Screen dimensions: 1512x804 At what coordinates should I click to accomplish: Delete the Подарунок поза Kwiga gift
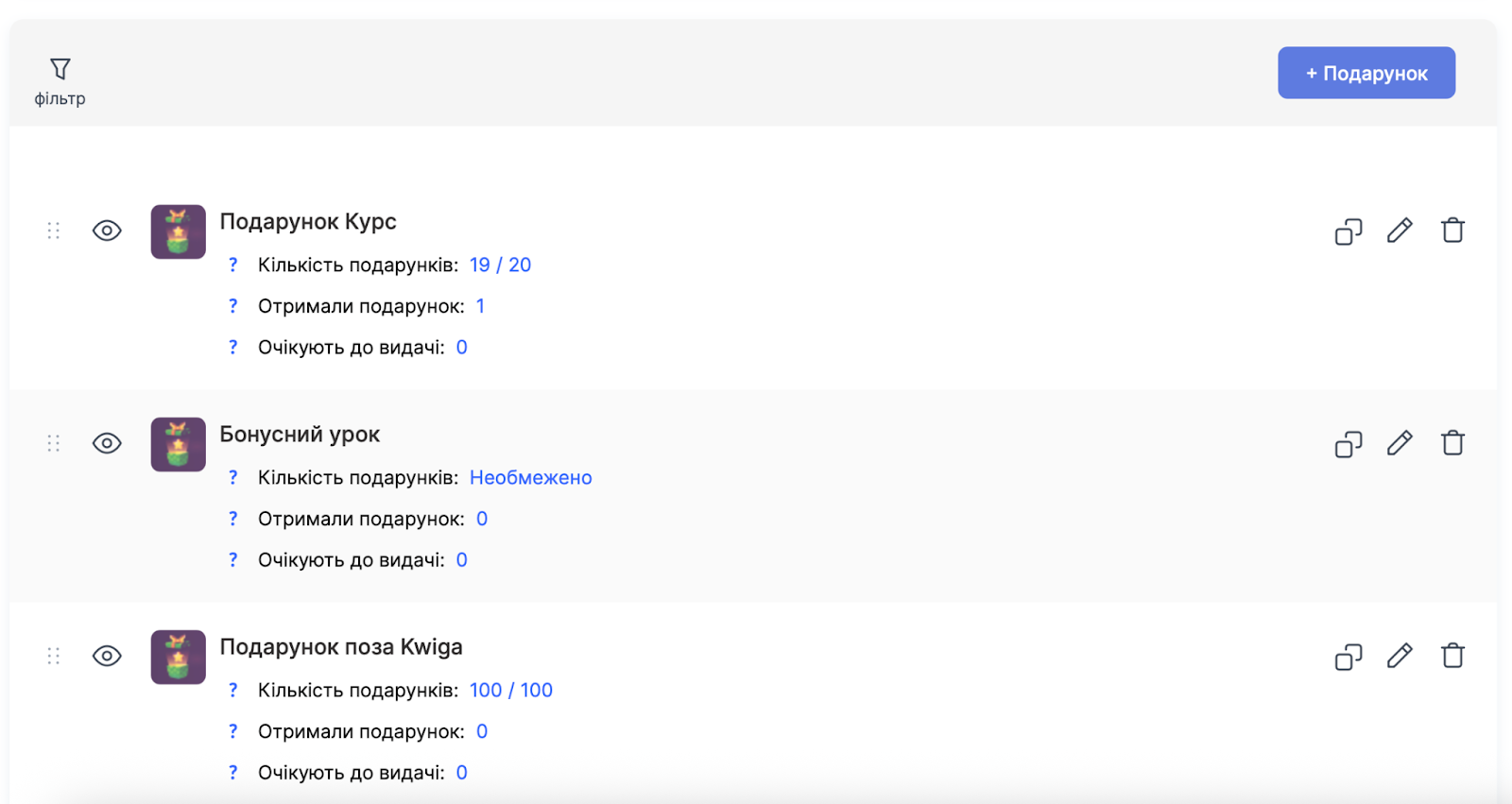(1452, 656)
